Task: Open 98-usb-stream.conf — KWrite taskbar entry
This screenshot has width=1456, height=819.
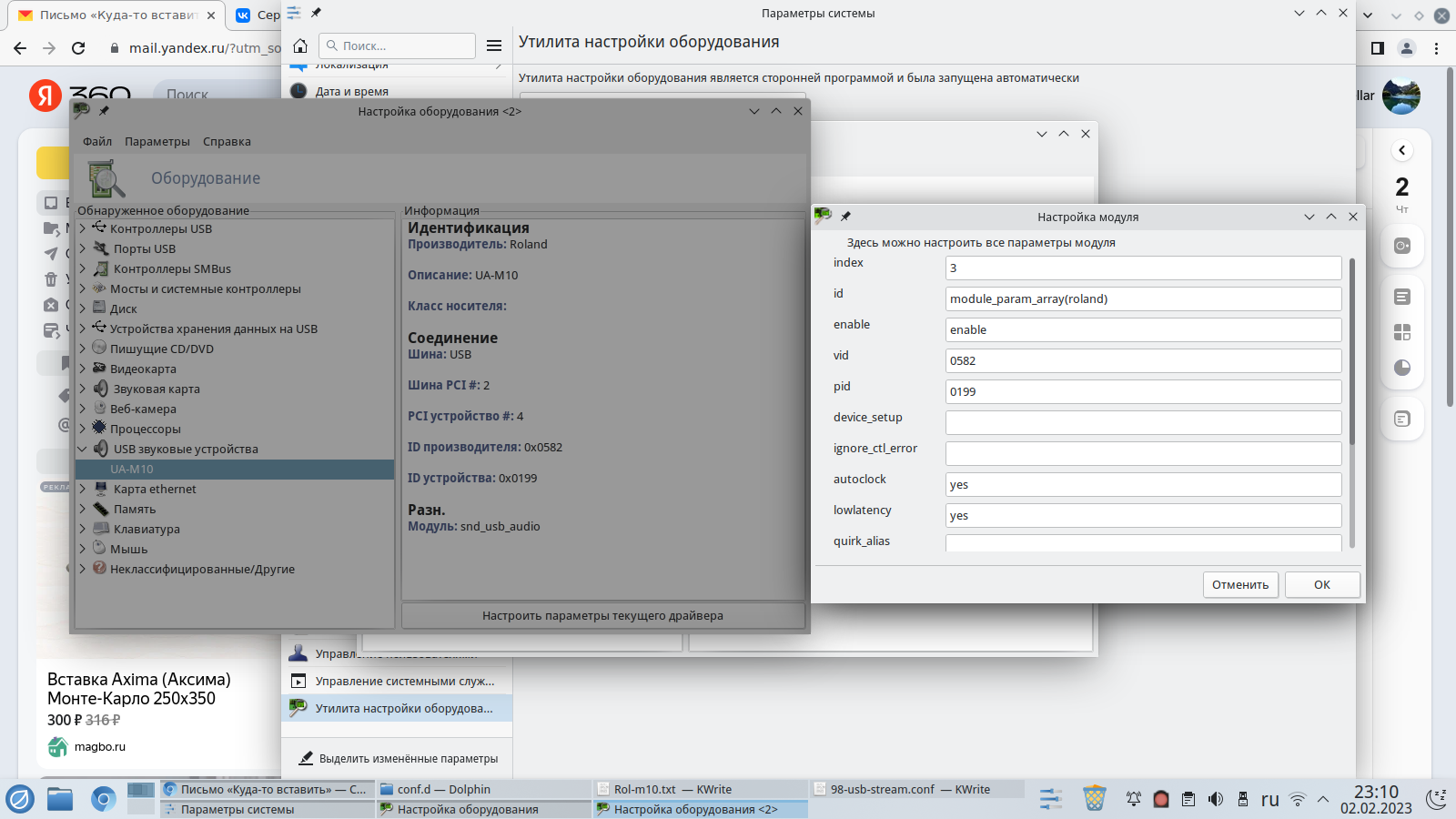Action: click(916, 789)
